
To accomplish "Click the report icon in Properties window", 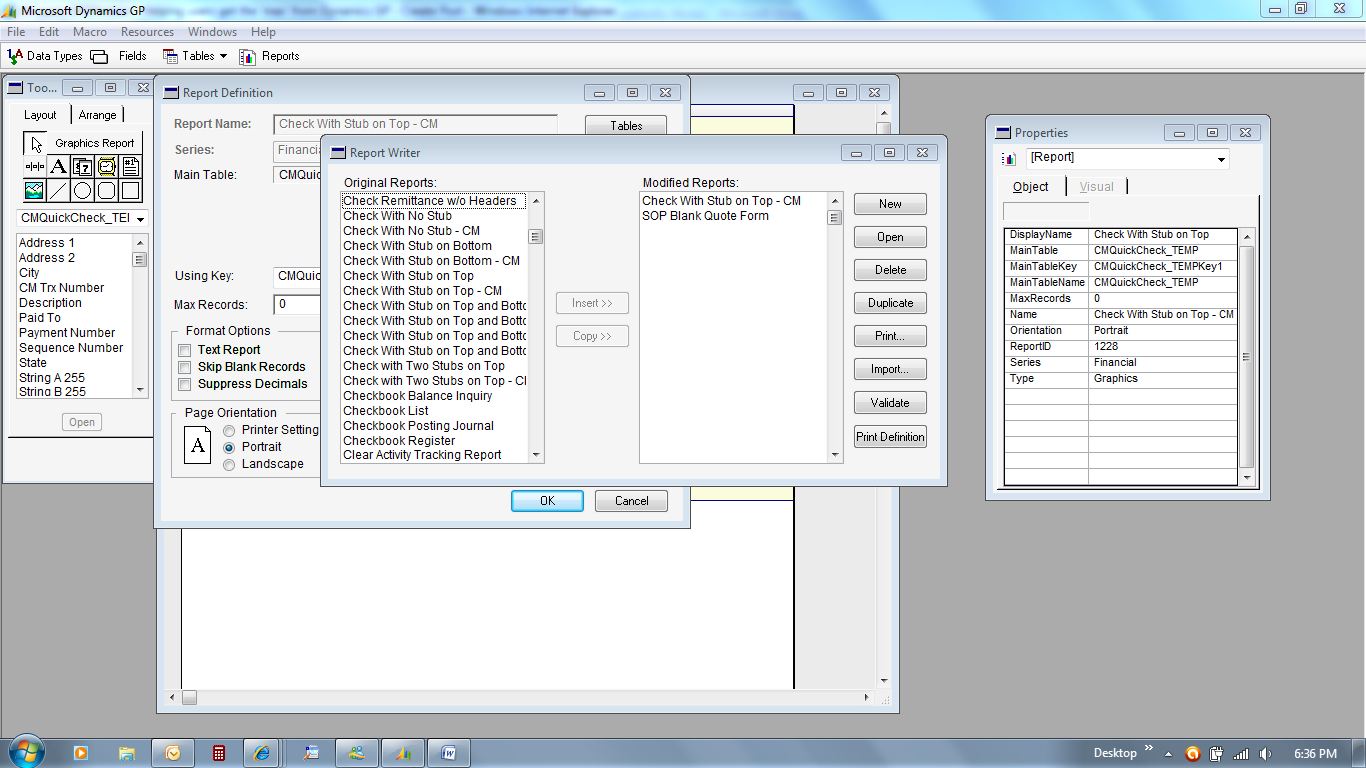I will click(x=1009, y=159).
